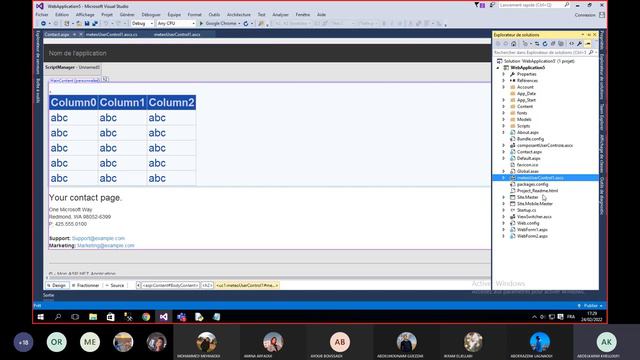Screen dimensions: 640x360
Task: Open the Fichier menu
Action: (42, 15)
